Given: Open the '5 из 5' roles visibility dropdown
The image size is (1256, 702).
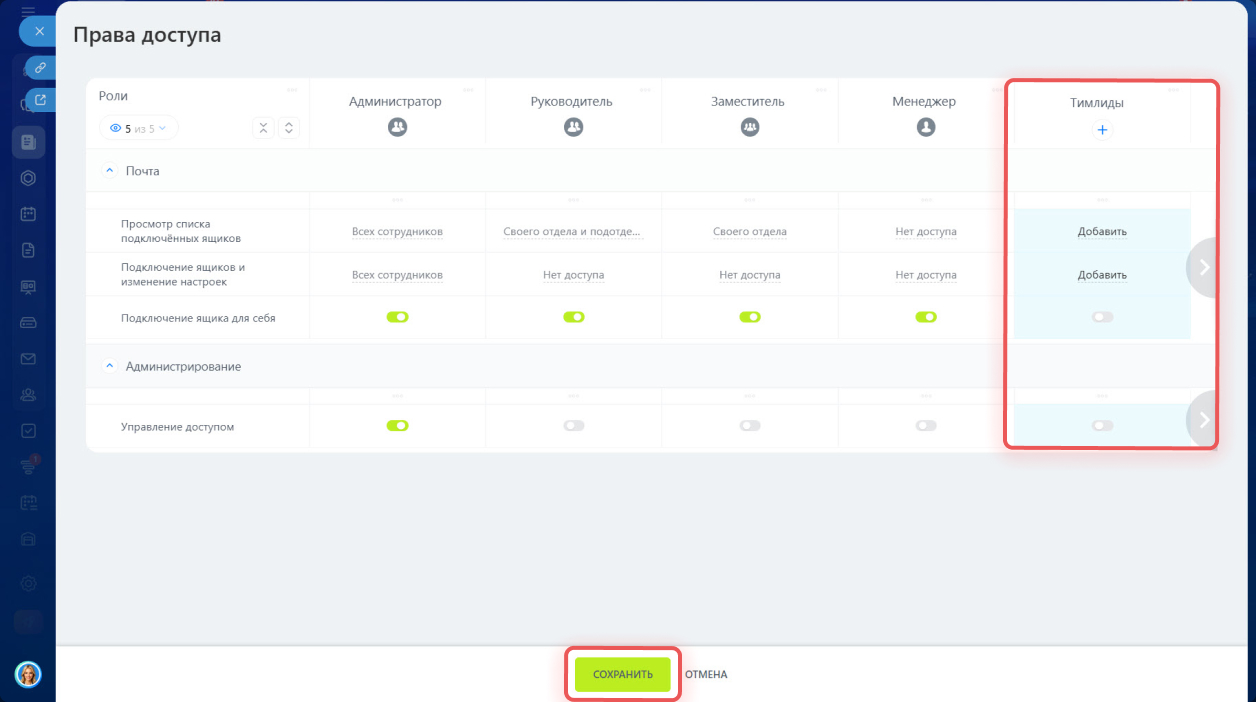Looking at the screenshot, I should (x=138, y=128).
